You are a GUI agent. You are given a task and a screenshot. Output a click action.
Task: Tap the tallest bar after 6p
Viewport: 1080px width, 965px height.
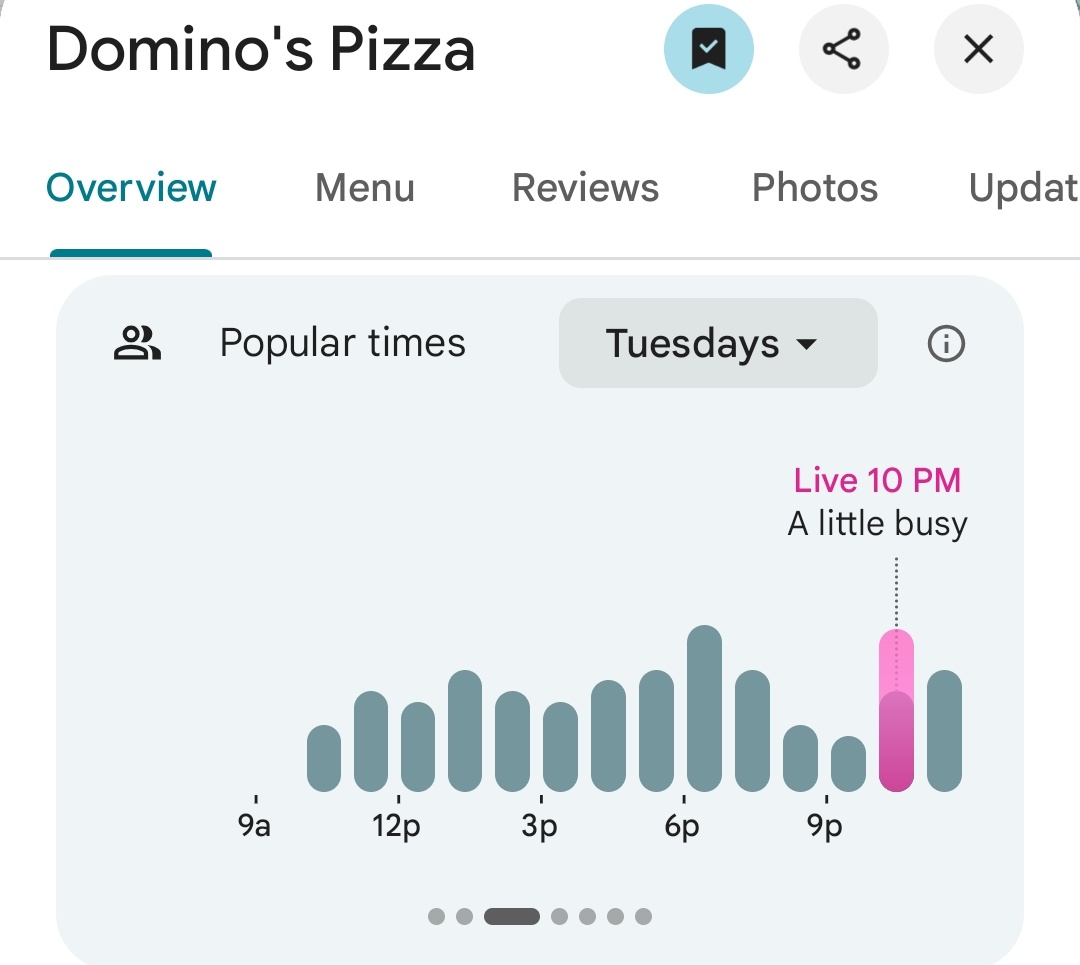(704, 708)
